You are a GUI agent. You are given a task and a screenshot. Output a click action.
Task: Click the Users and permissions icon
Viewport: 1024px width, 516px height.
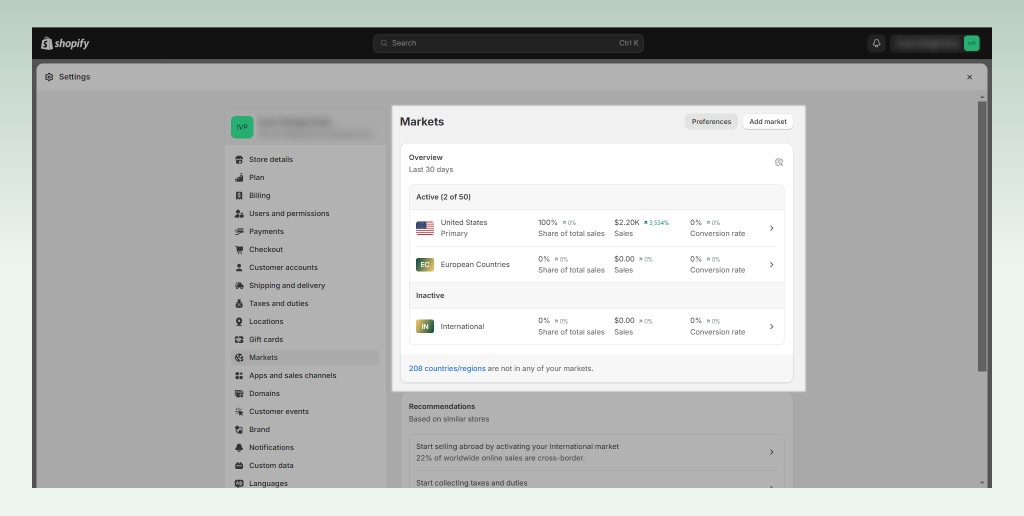pos(239,214)
